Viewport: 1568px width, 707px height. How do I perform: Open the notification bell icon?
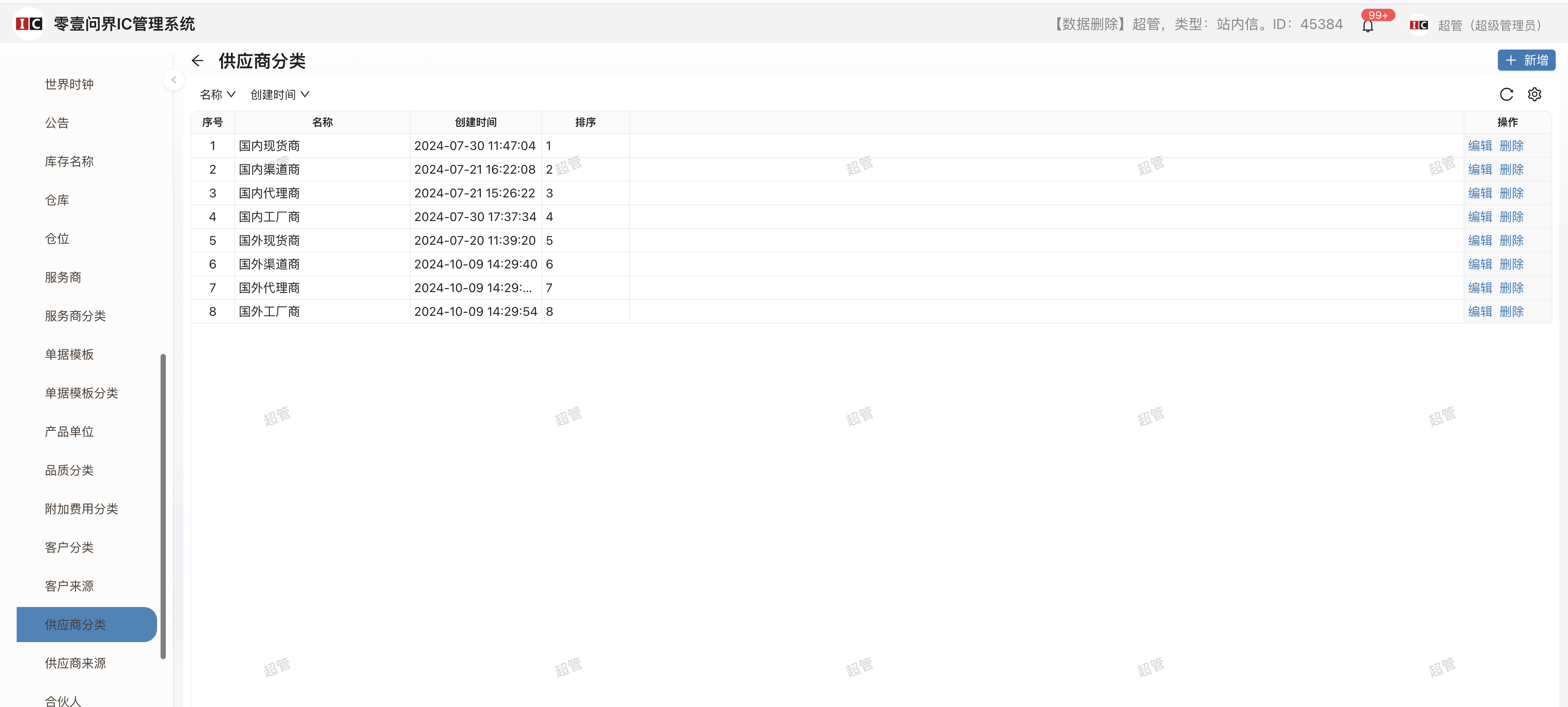tap(1368, 26)
